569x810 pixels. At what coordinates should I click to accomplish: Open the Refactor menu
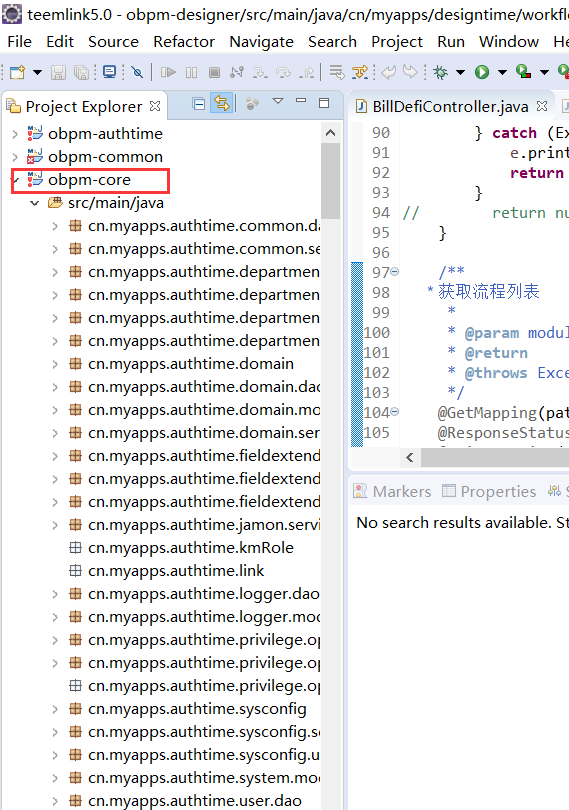[184, 41]
